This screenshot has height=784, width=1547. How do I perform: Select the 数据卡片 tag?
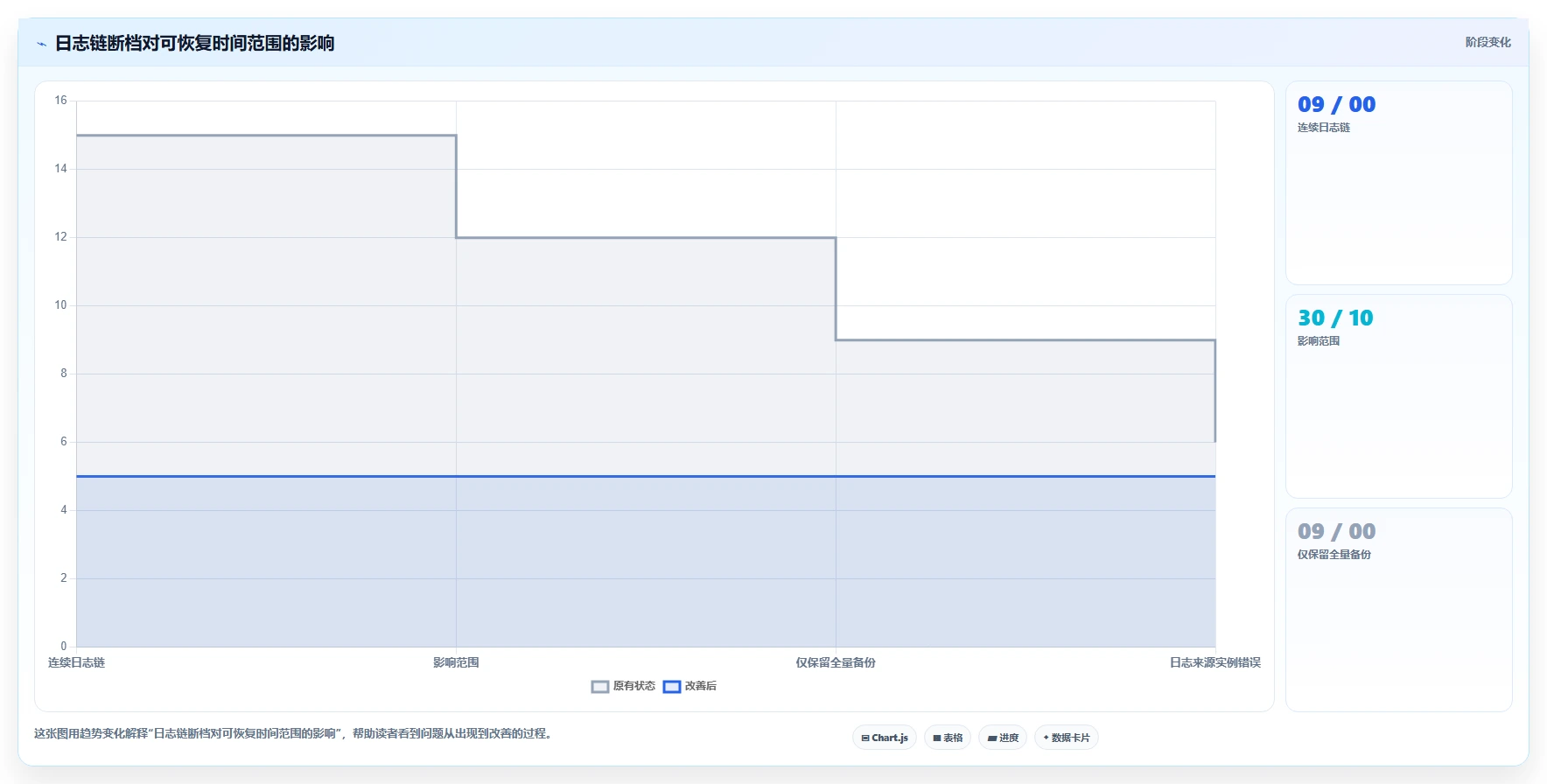point(1067,738)
